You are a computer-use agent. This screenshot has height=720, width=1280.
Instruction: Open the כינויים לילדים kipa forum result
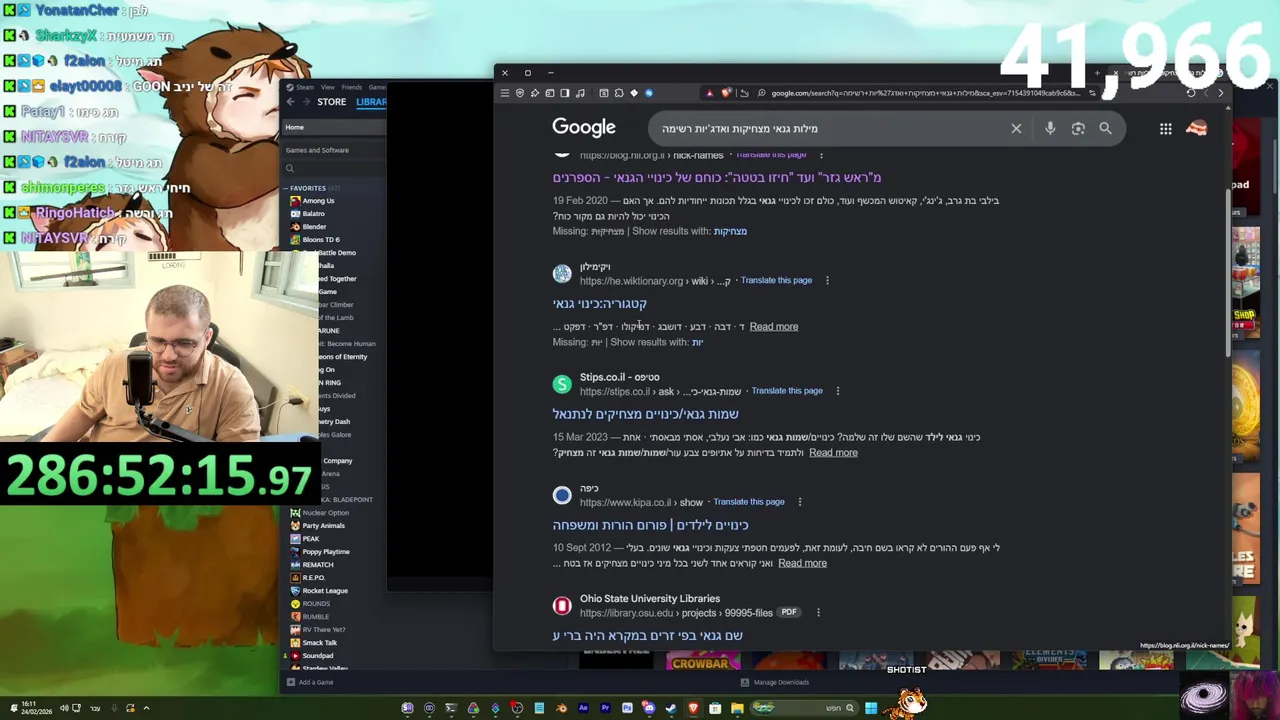651,525
